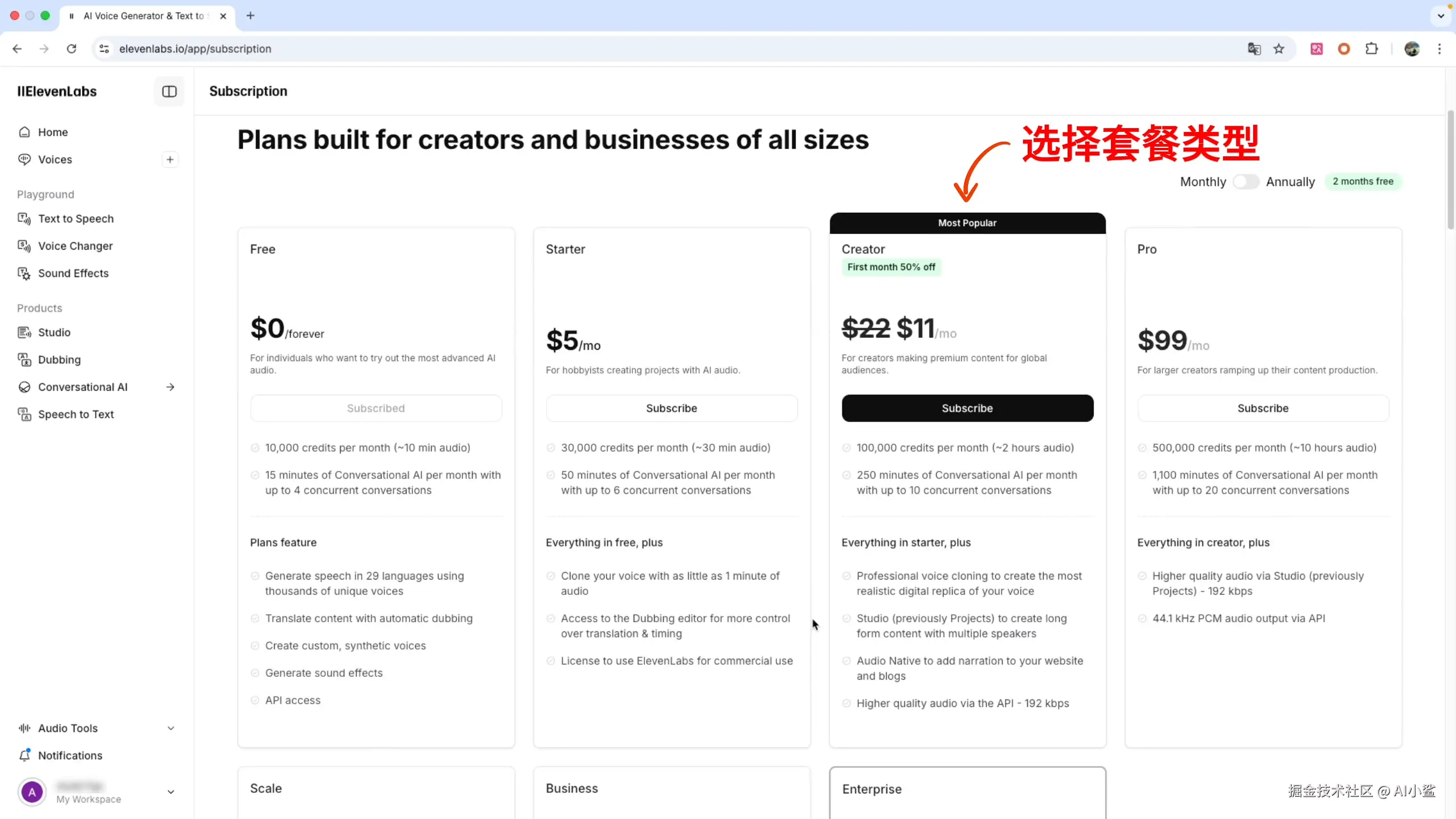Click the page's vertical scrollbar

tap(1450, 171)
